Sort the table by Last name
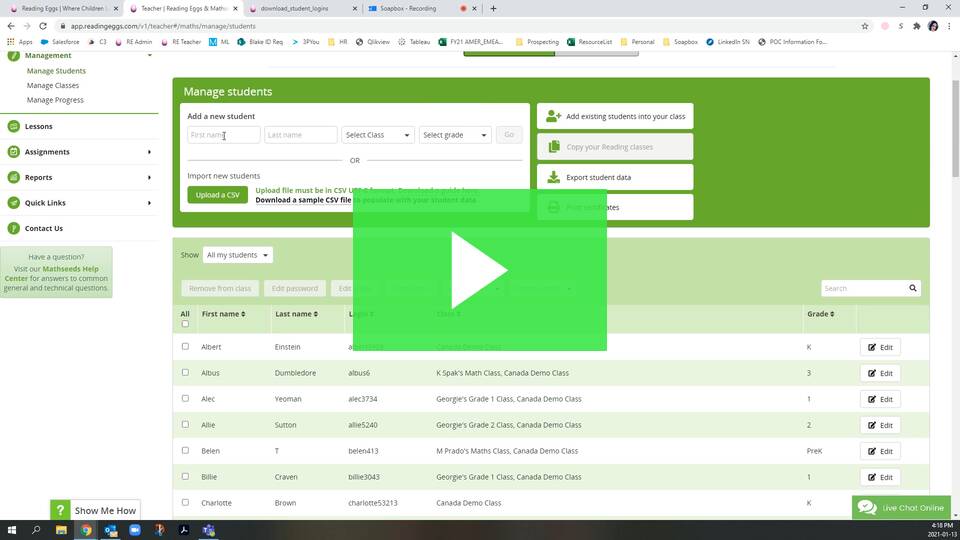 [x=296, y=314]
